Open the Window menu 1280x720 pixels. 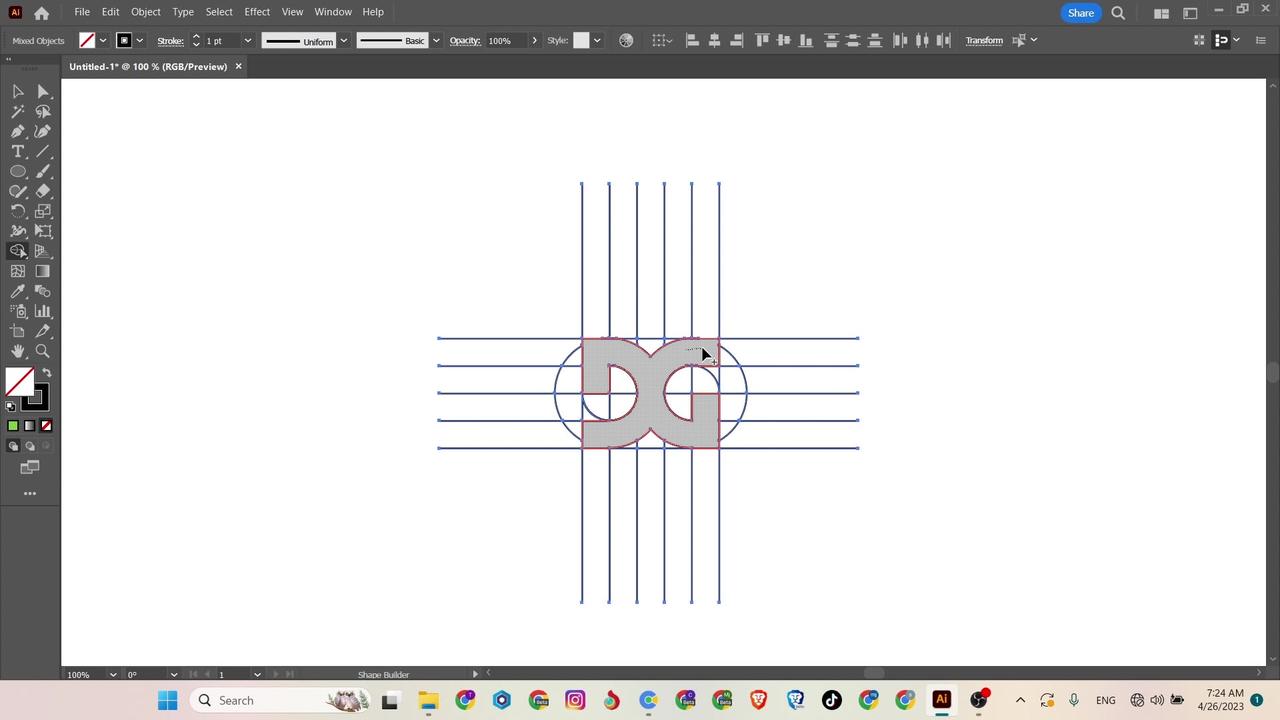click(333, 11)
